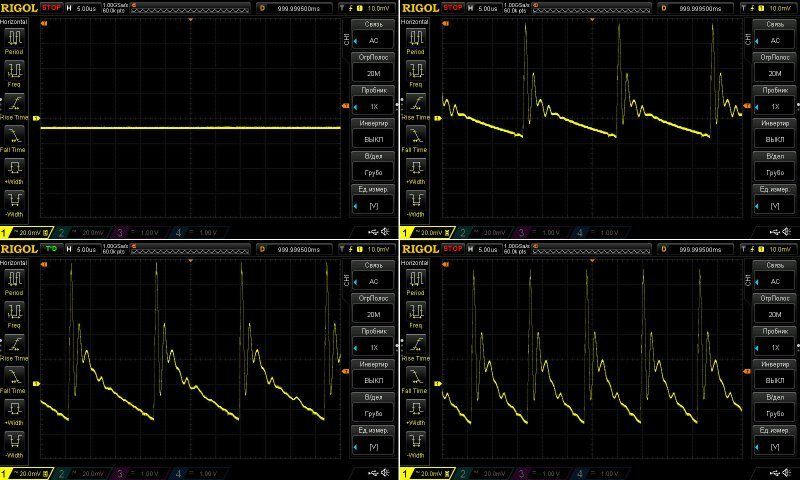Screen dimensions: 800x480
Task: Click waveform memory position bar in top-left scope
Action: click(x=188, y=7)
